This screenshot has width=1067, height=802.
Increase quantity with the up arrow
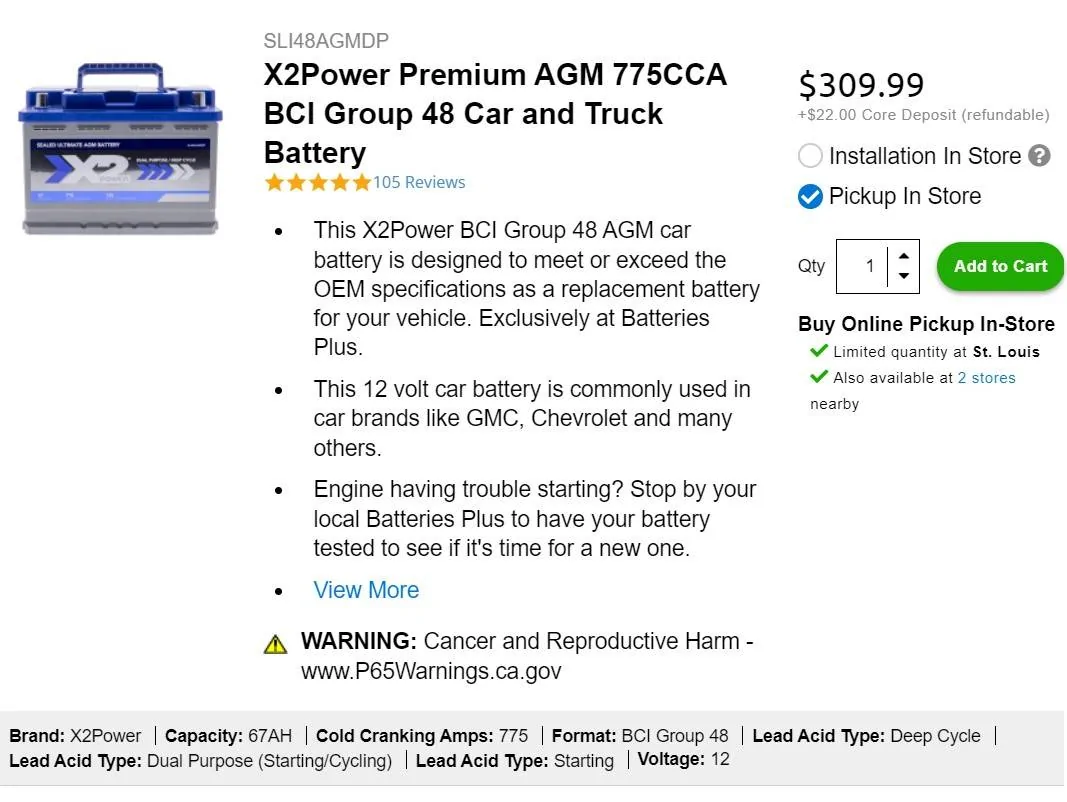[x=904, y=255]
